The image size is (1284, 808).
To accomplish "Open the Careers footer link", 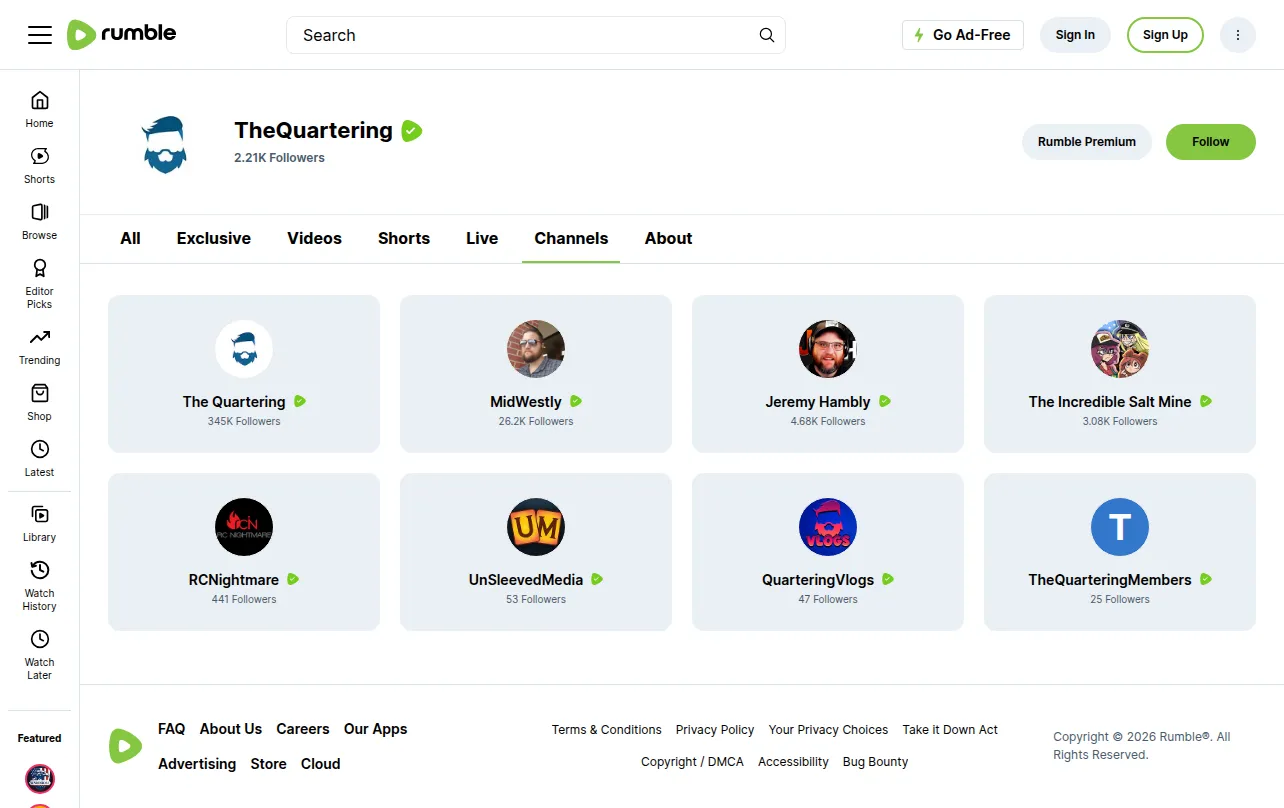I will (x=303, y=729).
